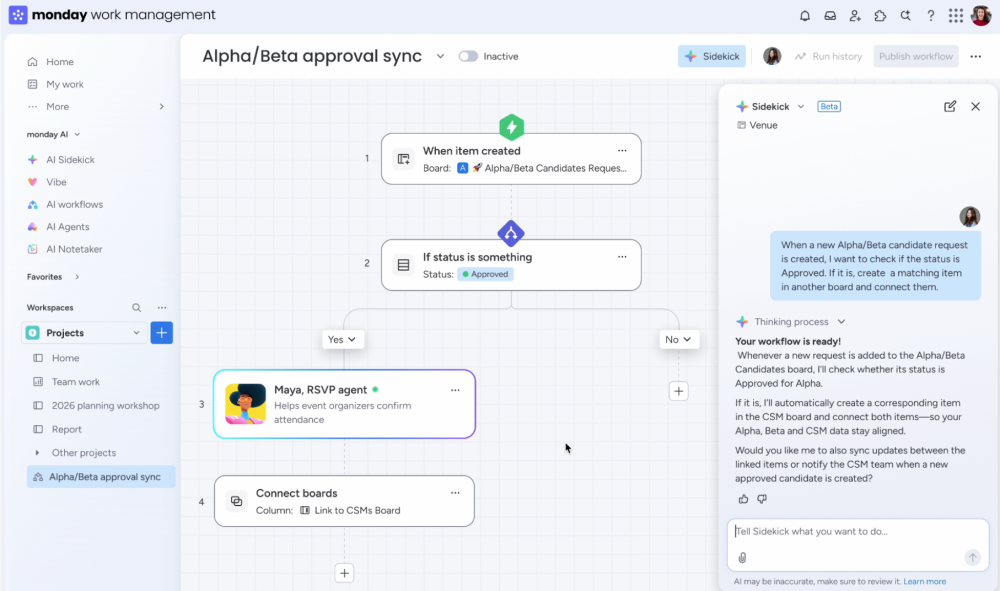The image size is (1000, 591).
Task: Click the thumbs up feedback icon
Action: 743,499
